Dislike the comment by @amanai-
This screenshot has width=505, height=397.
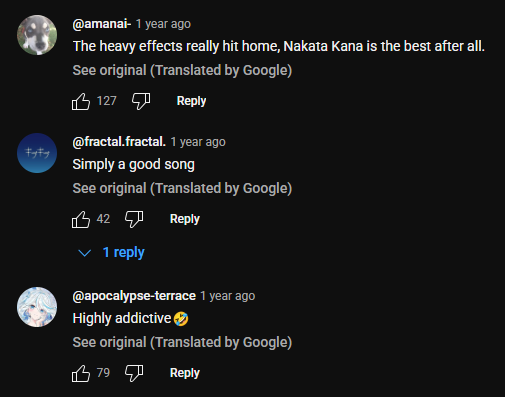click(x=141, y=101)
